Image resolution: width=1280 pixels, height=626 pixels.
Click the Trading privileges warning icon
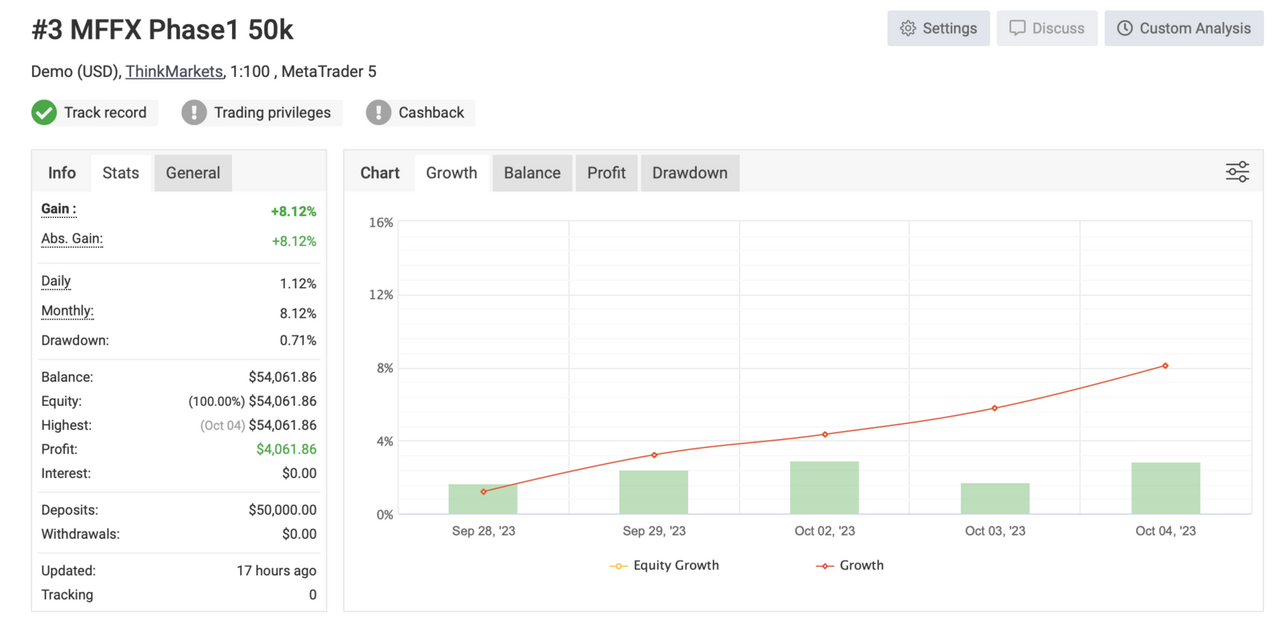[x=194, y=112]
